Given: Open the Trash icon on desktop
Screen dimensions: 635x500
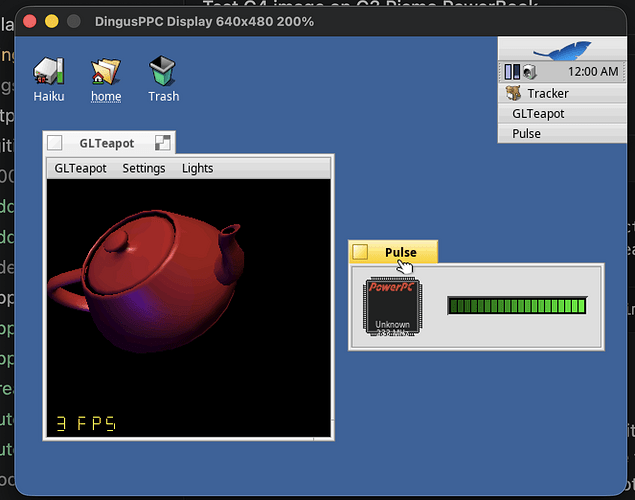Looking at the screenshot, I should pyautogui.click(x=162, y=71).
